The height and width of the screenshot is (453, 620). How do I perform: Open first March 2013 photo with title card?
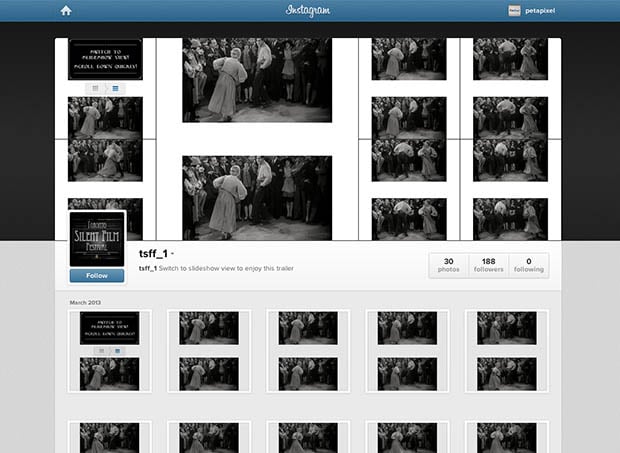pos(110,351)
